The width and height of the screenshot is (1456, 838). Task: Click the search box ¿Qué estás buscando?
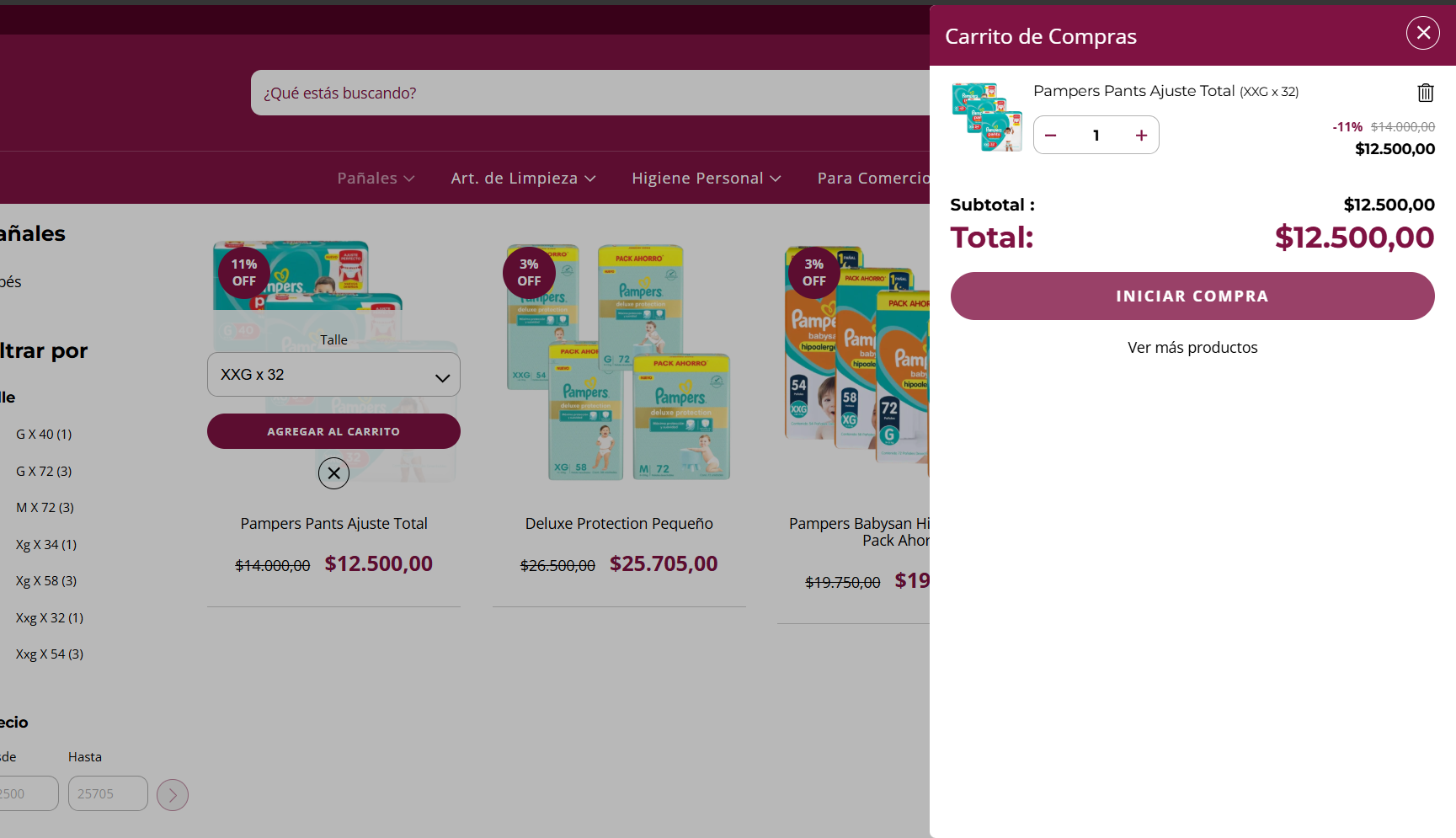point(589,93)
